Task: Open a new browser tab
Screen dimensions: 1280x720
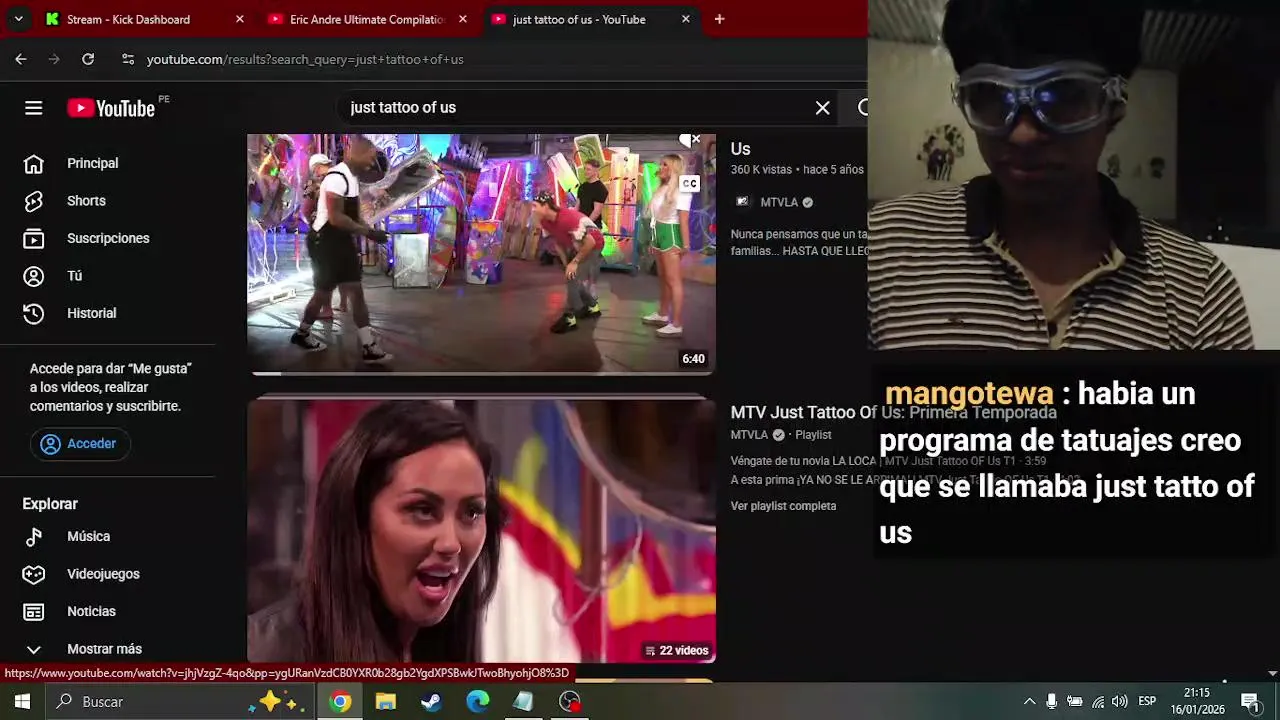Action: [x=719, y=19]
